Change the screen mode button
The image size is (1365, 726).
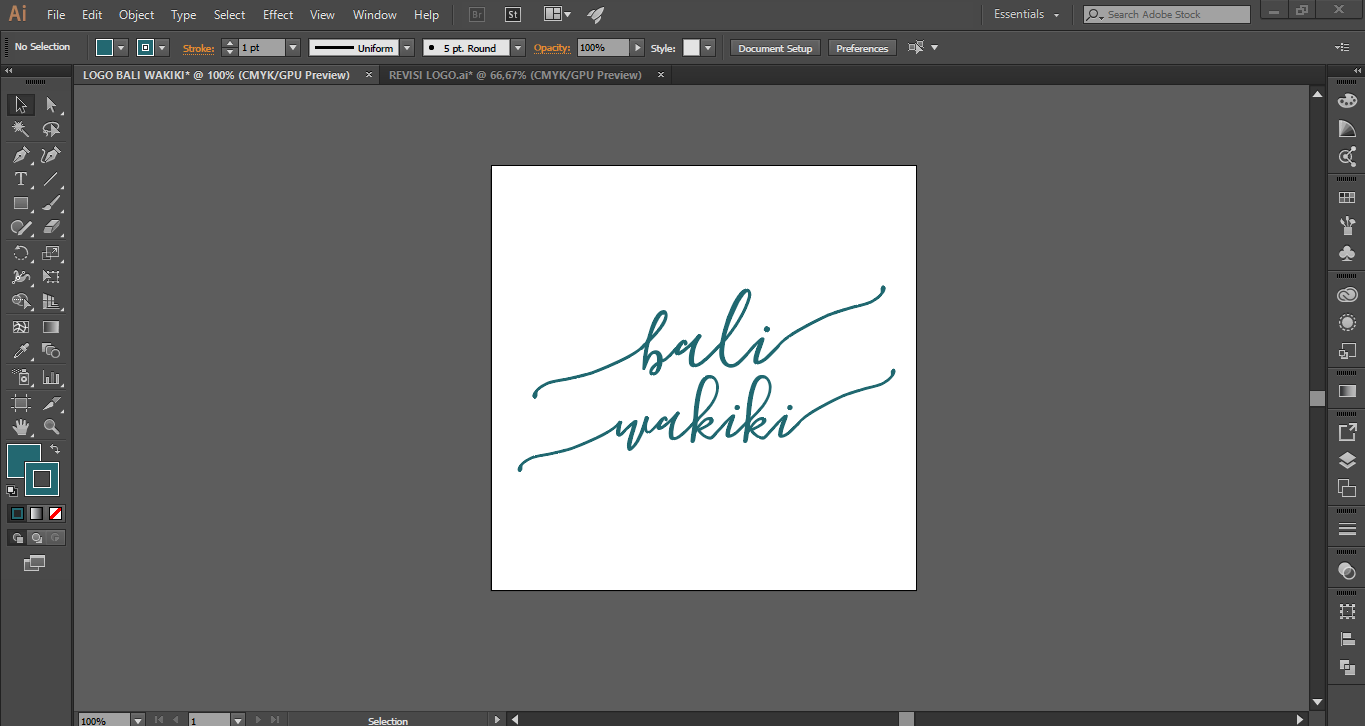(35, 564)
